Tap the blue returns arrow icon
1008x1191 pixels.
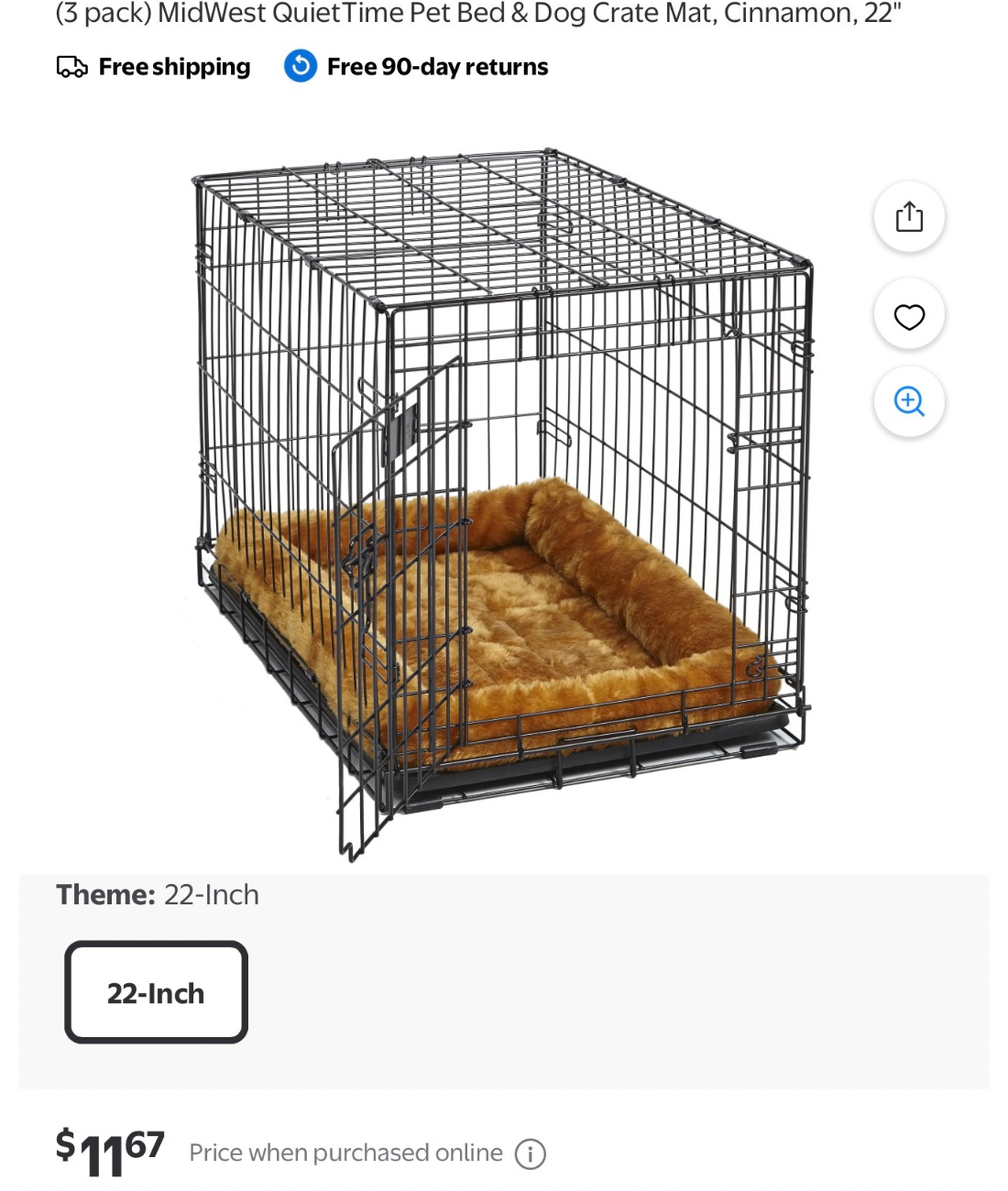pyautogui.click(x=301, y=66)
